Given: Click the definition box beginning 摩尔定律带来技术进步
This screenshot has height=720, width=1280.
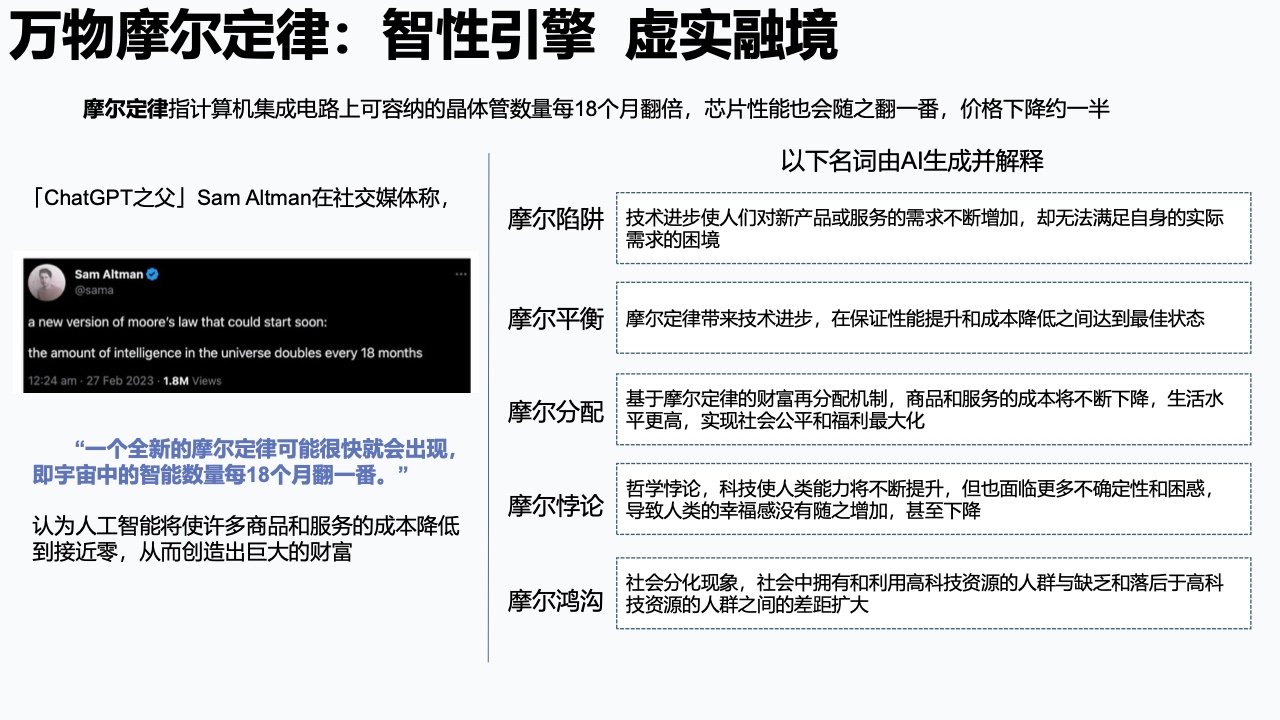Looking at the screenshot, I should click(933, 318).
